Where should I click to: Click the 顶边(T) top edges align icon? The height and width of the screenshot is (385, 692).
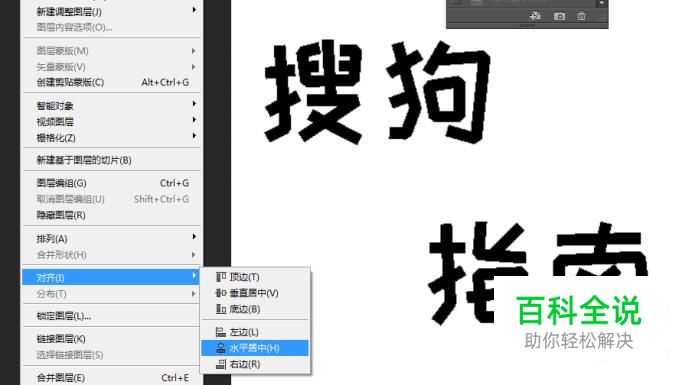click(221, 277)
